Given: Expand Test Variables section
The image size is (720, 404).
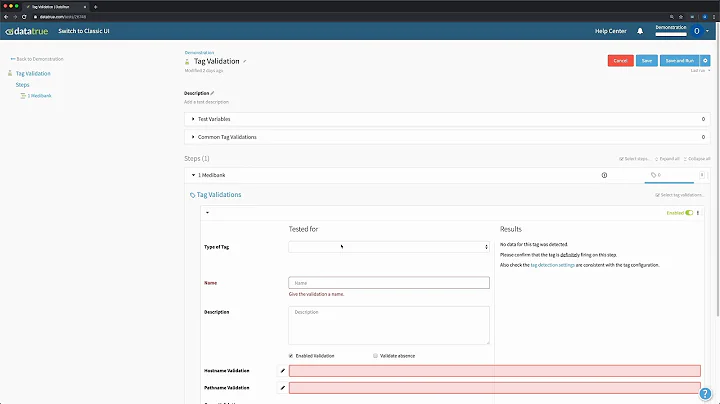Looking at the screenshot, I should (x=447, y=119).
